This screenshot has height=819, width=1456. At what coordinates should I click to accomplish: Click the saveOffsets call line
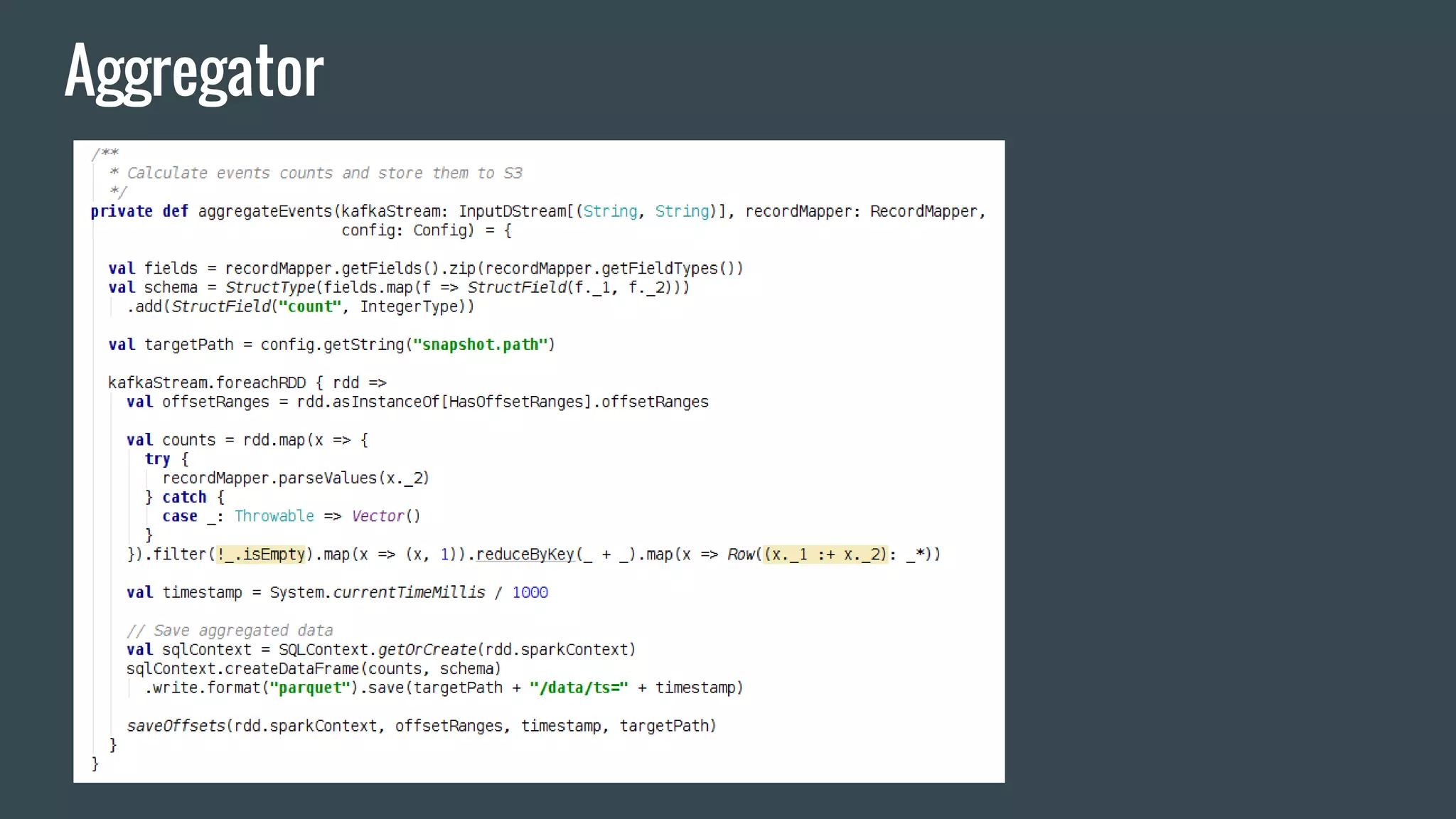point(422,726)
